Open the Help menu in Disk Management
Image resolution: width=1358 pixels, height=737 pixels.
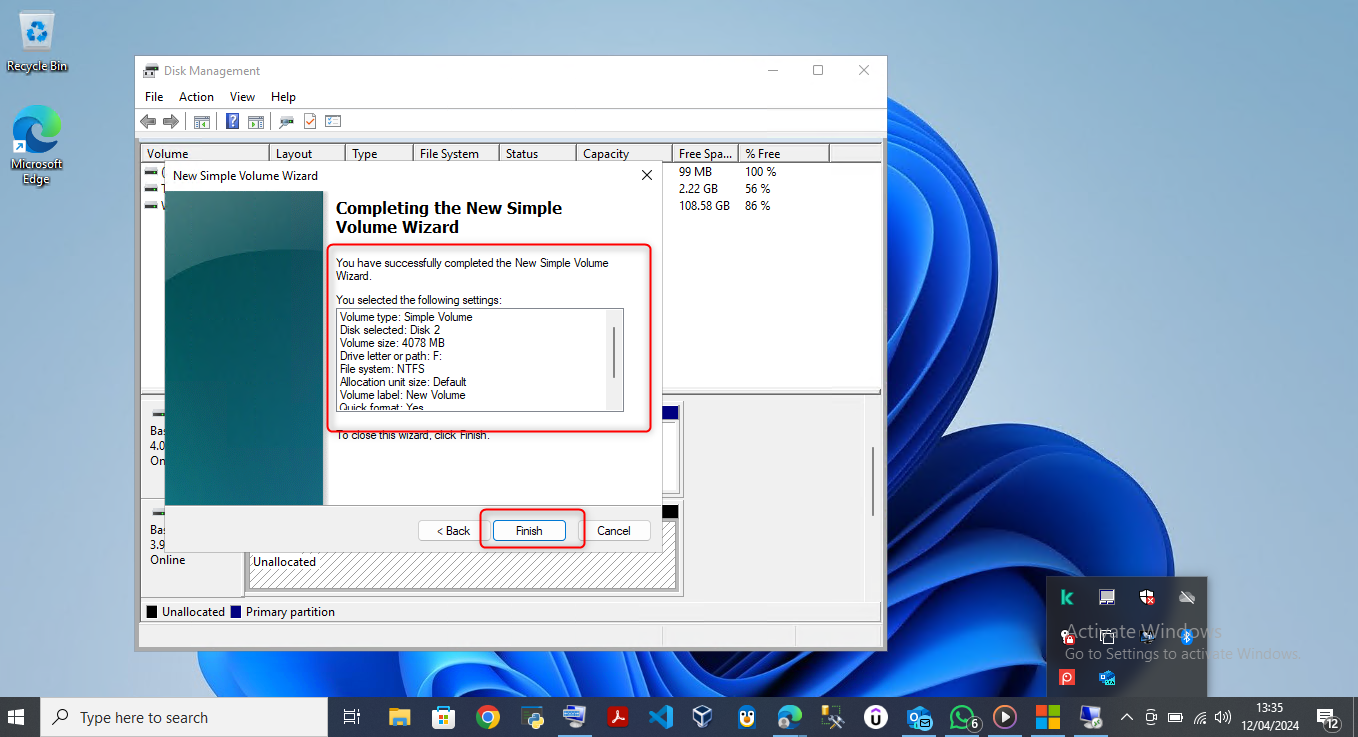pyautogui.click(x=283, y=97)
